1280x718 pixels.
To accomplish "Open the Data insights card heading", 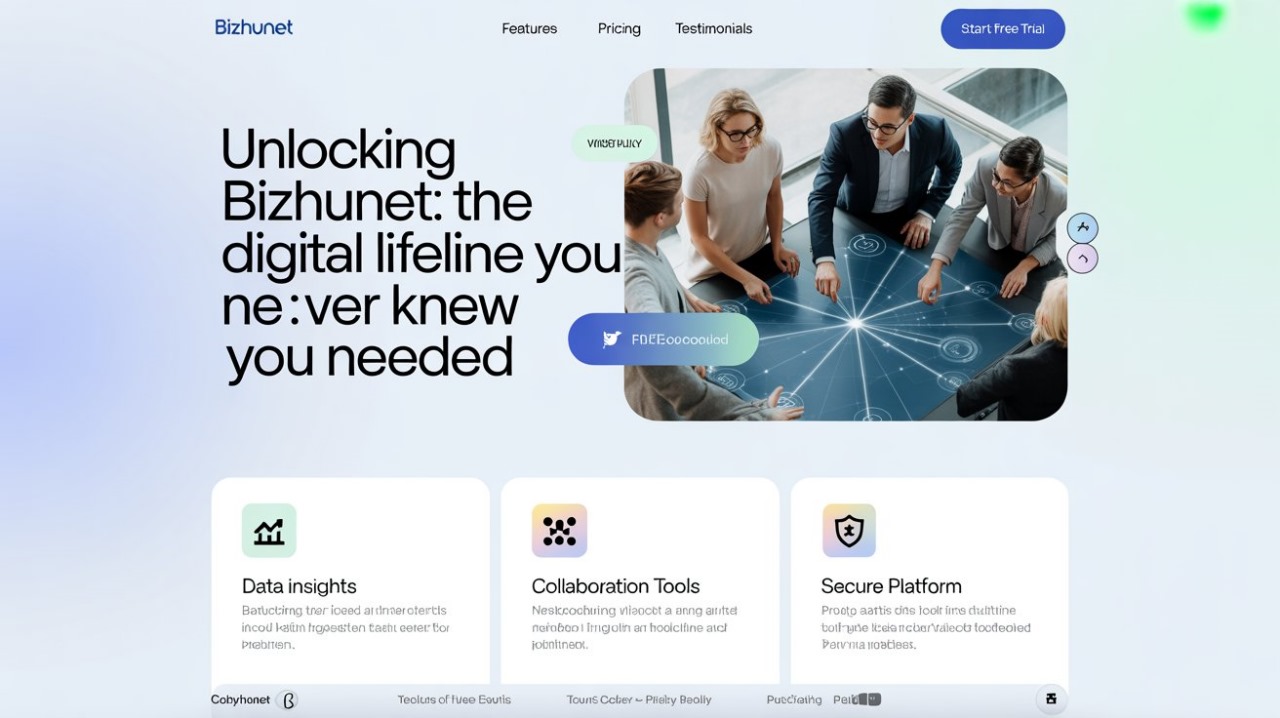I will point(299,586).
